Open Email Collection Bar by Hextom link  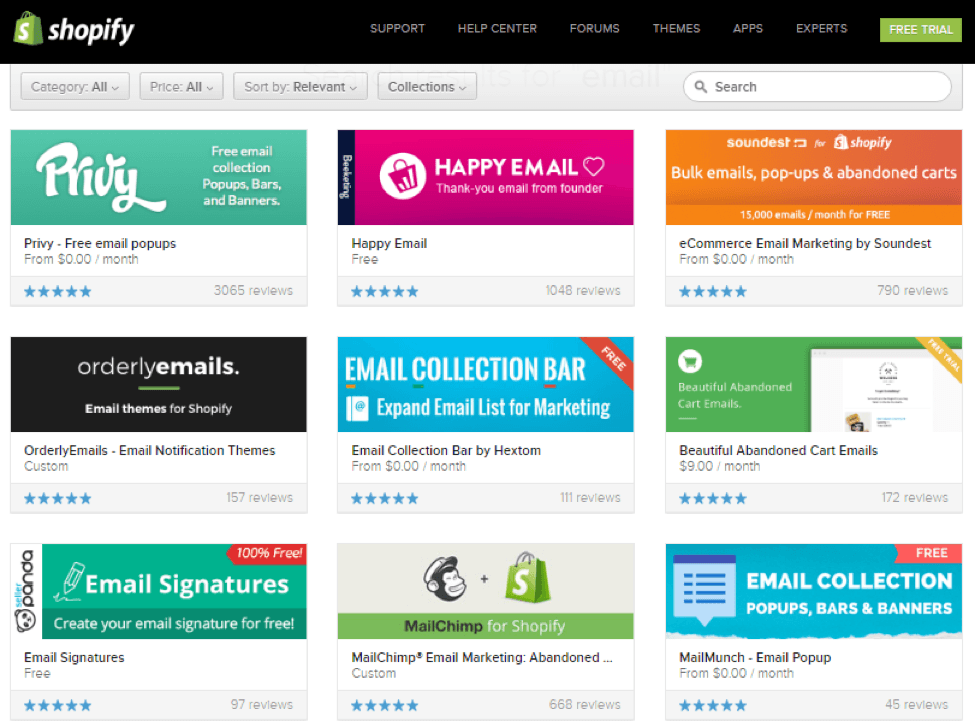(446, 450)
